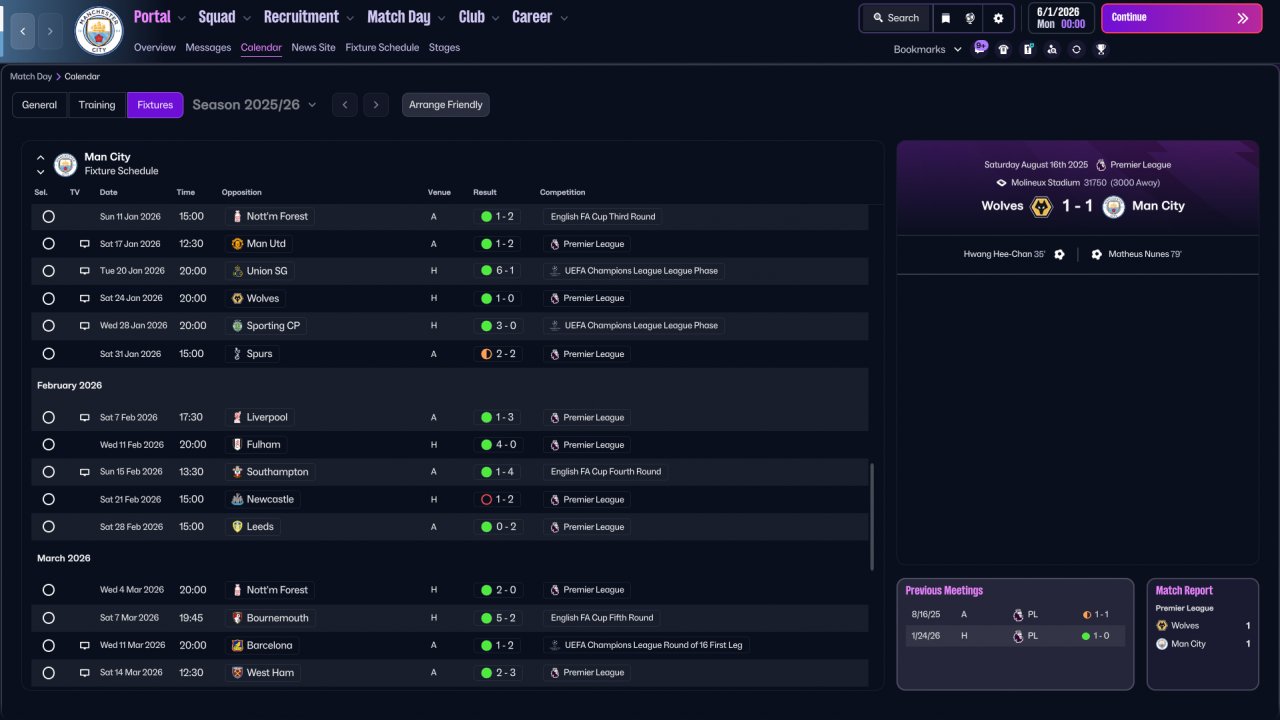Screen dimensions: 1280x720
Task: Click the Man City crest above the fixture table
Action: [65, 164]
